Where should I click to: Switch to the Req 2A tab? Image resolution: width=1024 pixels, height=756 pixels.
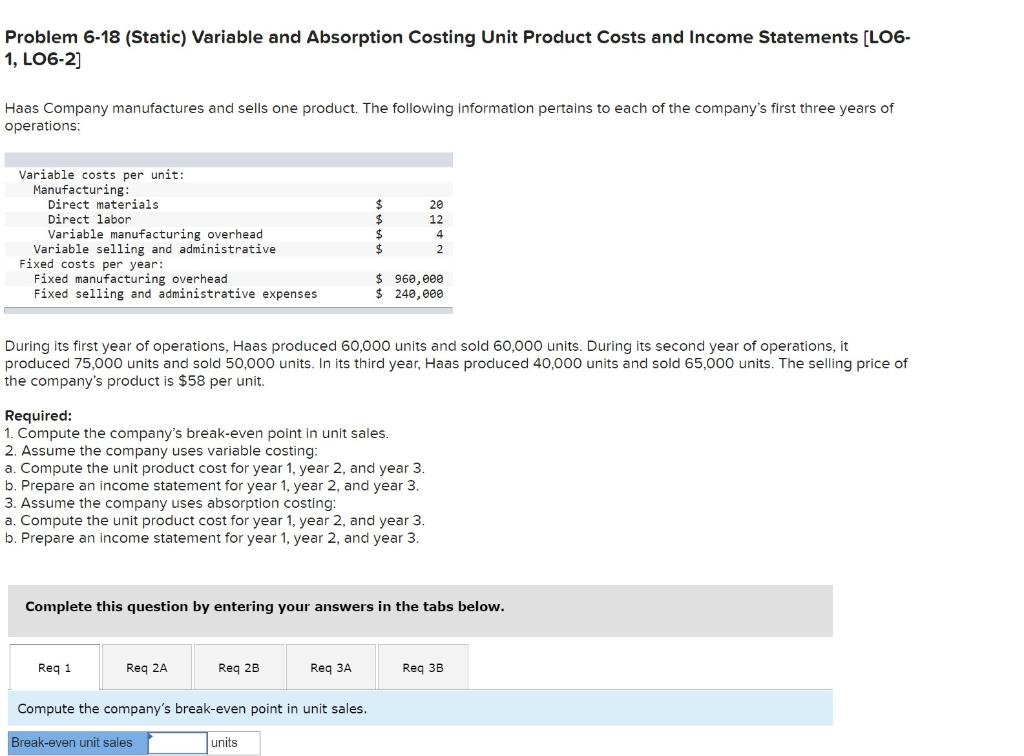click(x=146, y=667)
